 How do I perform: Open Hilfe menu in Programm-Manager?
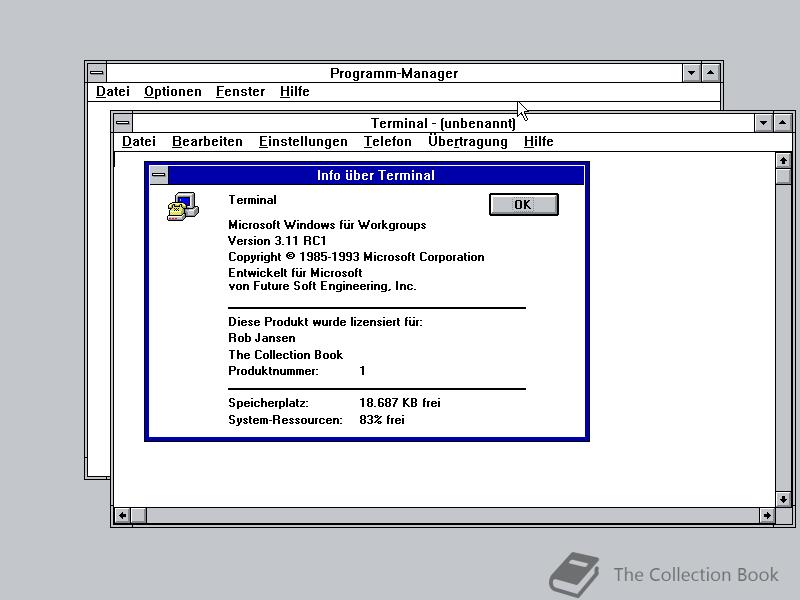294,91
